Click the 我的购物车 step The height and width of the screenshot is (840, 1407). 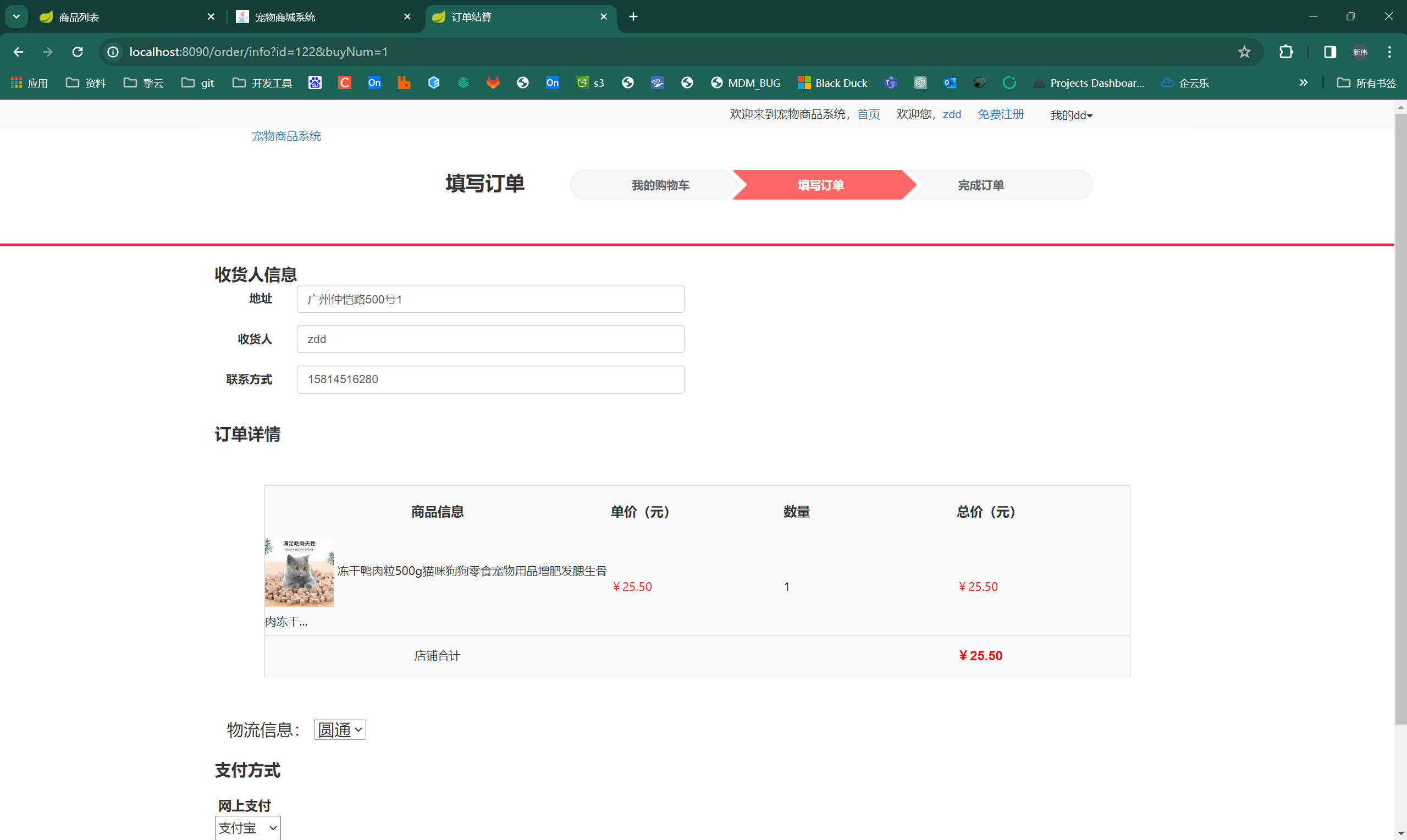[x=660, y=185]
